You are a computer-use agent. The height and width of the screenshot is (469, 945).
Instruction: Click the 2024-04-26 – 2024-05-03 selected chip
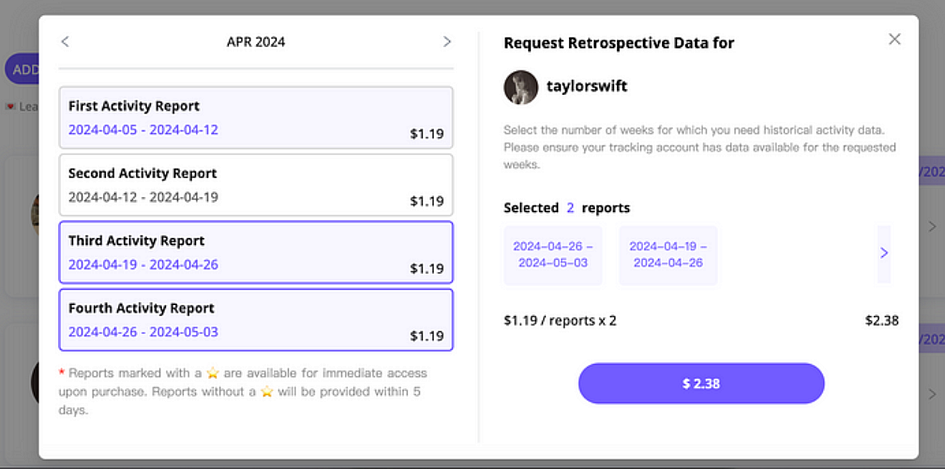pyautogui.click(x=553, y=255)
